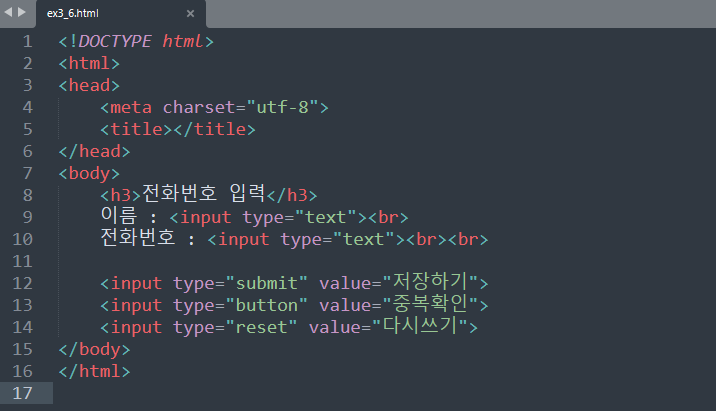Click line number 1 in the gutter
The height and width of the screenshot is (411, 716).
[28, 42]
